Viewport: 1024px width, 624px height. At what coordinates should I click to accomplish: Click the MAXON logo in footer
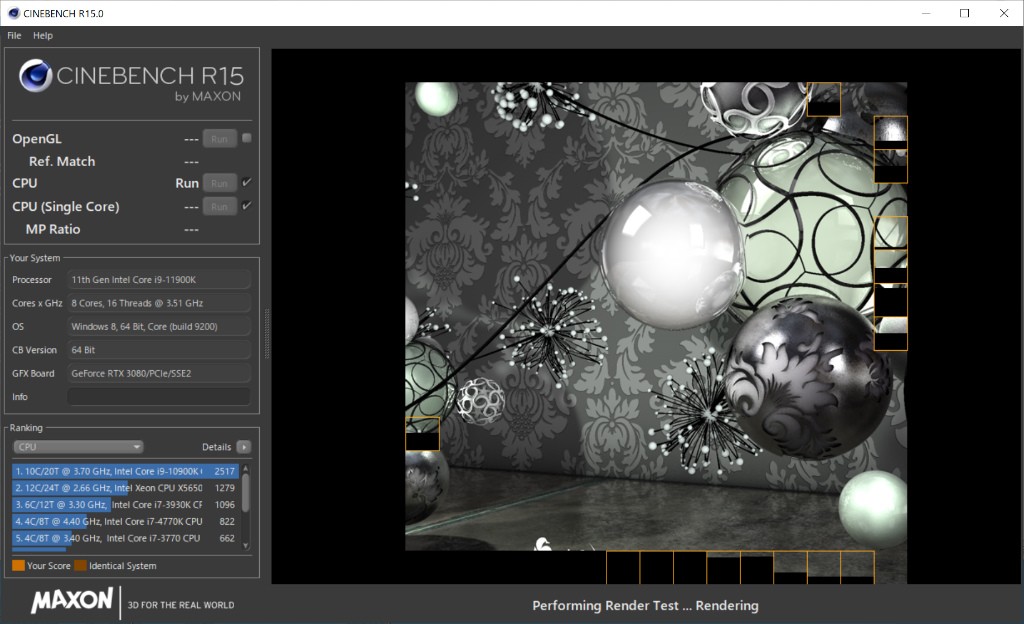coord(72,600)
